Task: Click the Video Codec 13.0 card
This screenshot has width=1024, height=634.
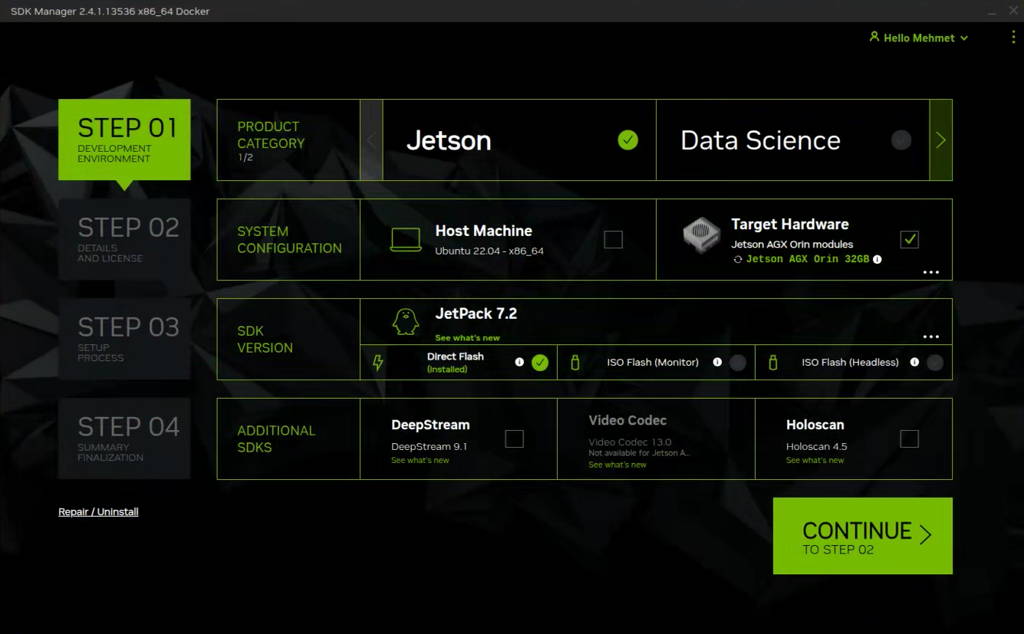Action: (656, 439)
